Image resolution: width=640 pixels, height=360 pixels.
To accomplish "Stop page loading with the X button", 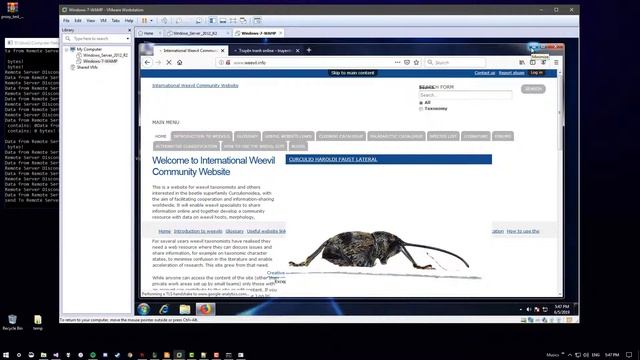I will pos(169,62).
